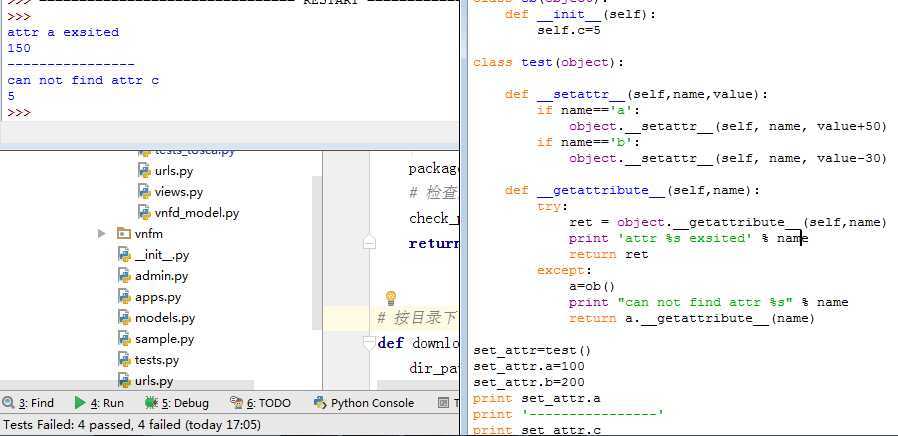Screen dimensions: 898x436
Task: Open the Python Console tab
Action: [x=364, y=403]
